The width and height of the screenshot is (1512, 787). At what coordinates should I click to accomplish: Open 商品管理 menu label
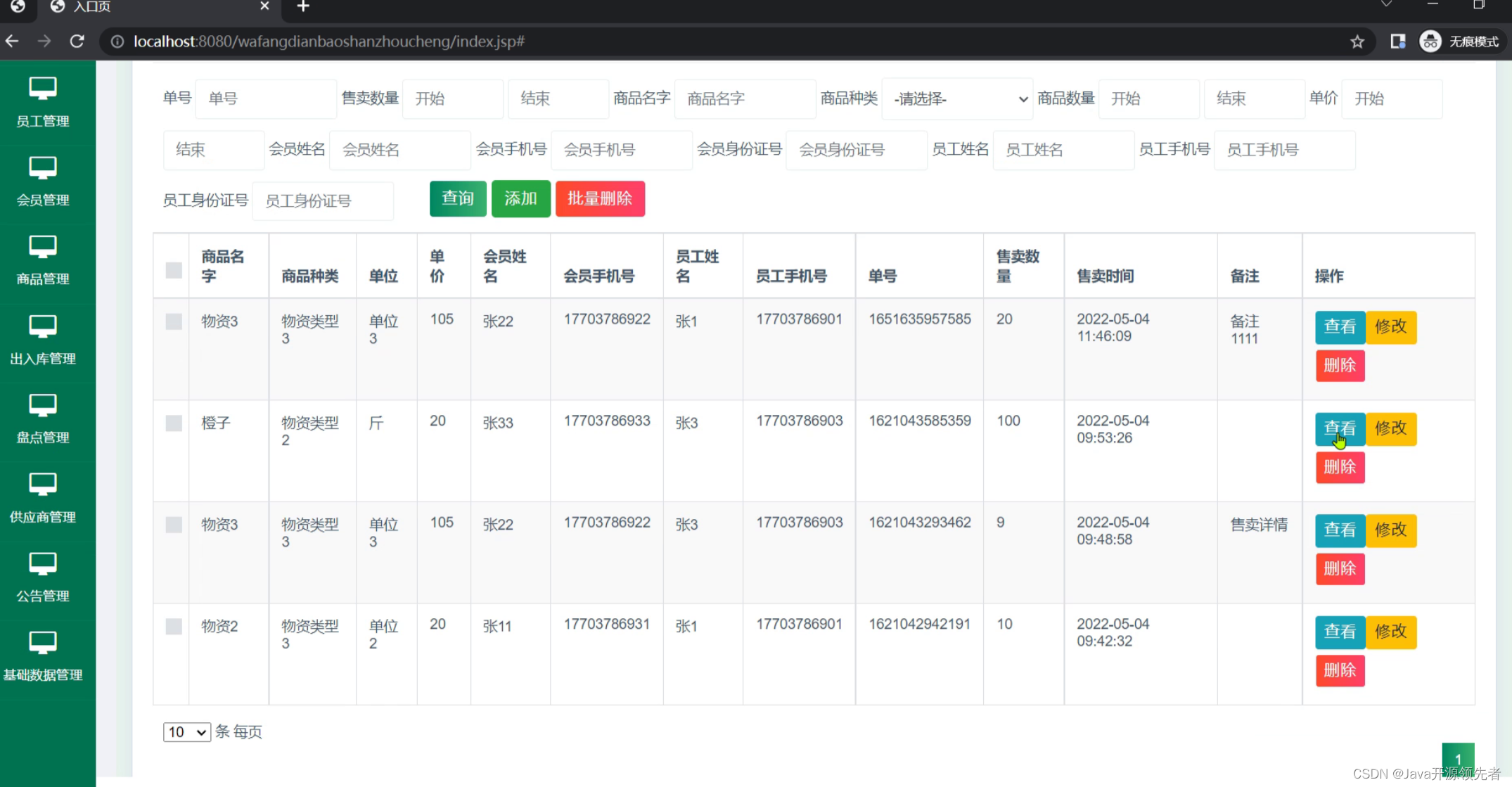(x=43, y=279)
